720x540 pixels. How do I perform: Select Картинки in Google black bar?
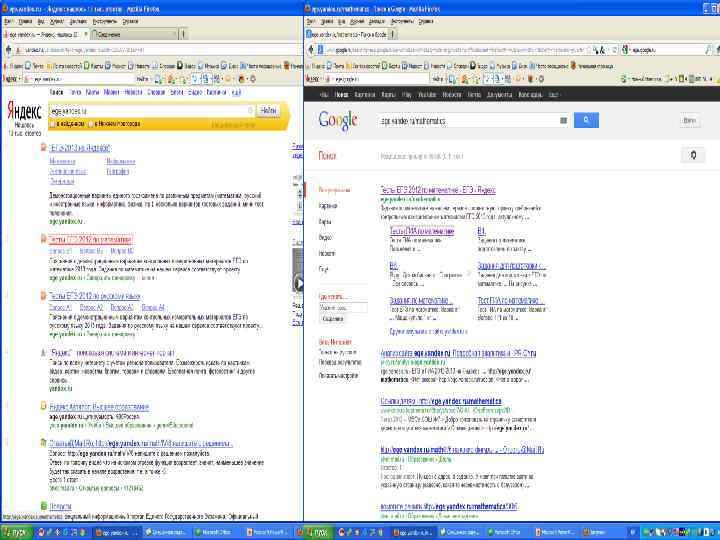(365, 95)
